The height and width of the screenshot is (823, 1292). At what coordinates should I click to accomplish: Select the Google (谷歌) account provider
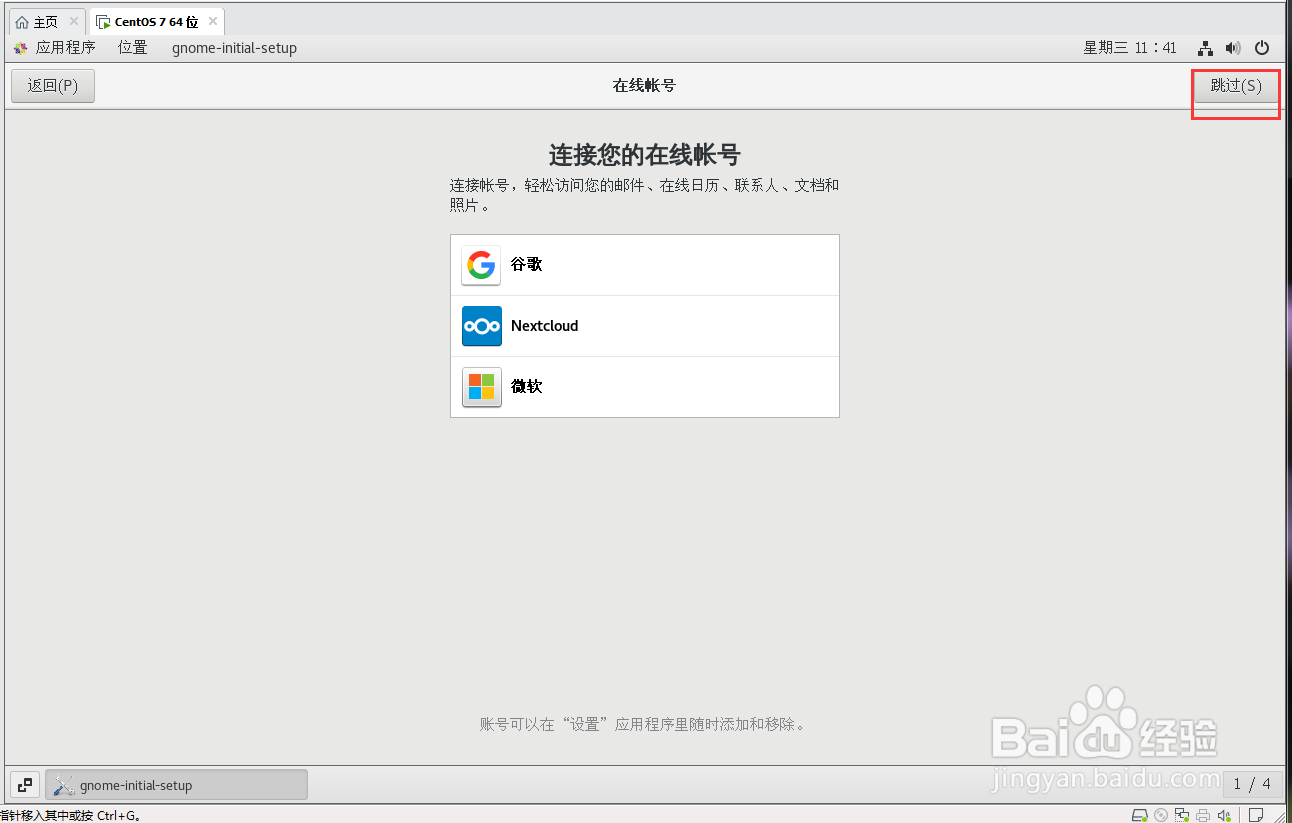(x=645, y=264)
